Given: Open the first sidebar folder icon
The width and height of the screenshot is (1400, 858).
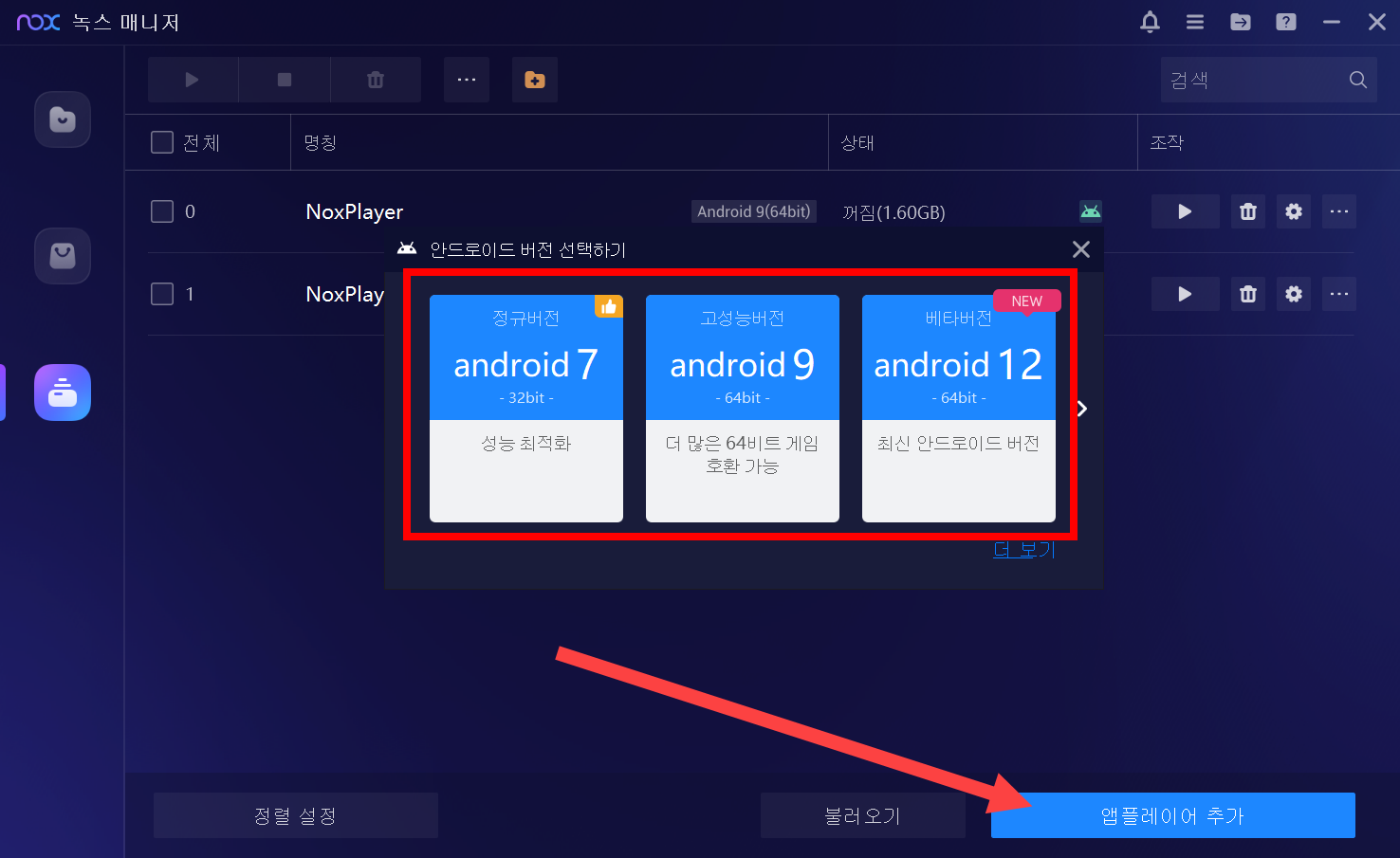Looking at the screenshot, I should (x=63, y=119).
